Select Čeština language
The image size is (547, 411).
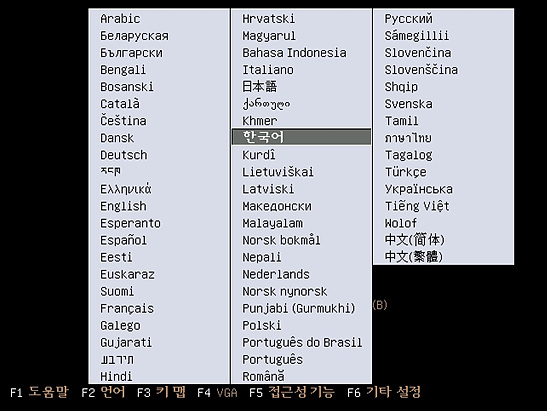click(123, 121)
